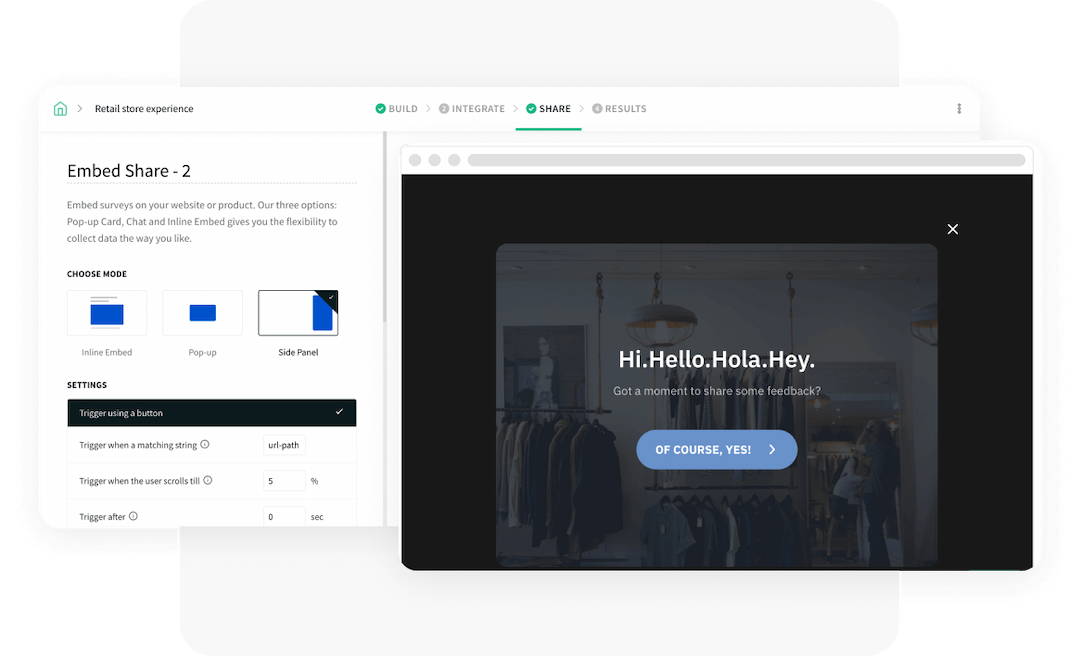Screen dimensions: 1080x656
Task: Click the url-path input field
Action: click(284, 445)
